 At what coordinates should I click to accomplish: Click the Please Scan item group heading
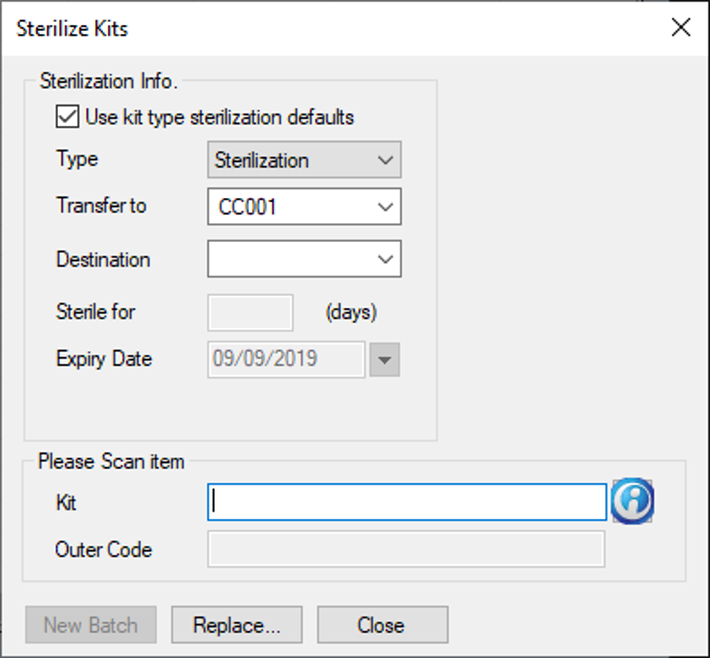[x=111, y=461]
